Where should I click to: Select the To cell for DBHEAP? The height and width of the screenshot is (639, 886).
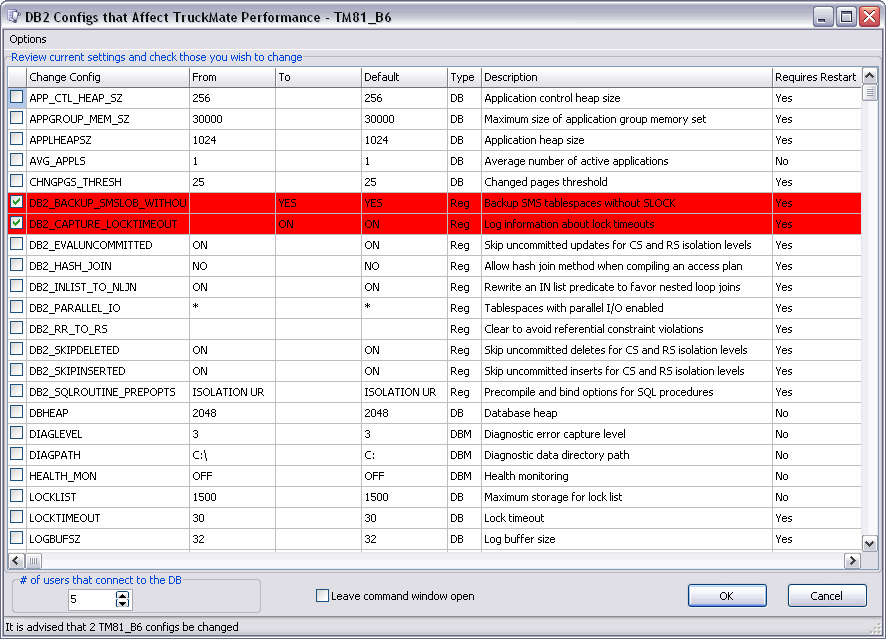coord(318,413)
